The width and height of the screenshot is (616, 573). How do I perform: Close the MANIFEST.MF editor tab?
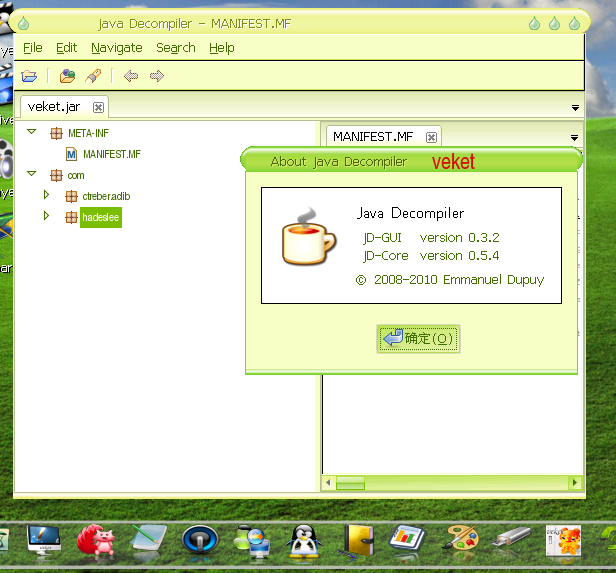pyautogui.click(x=431, y=137)
